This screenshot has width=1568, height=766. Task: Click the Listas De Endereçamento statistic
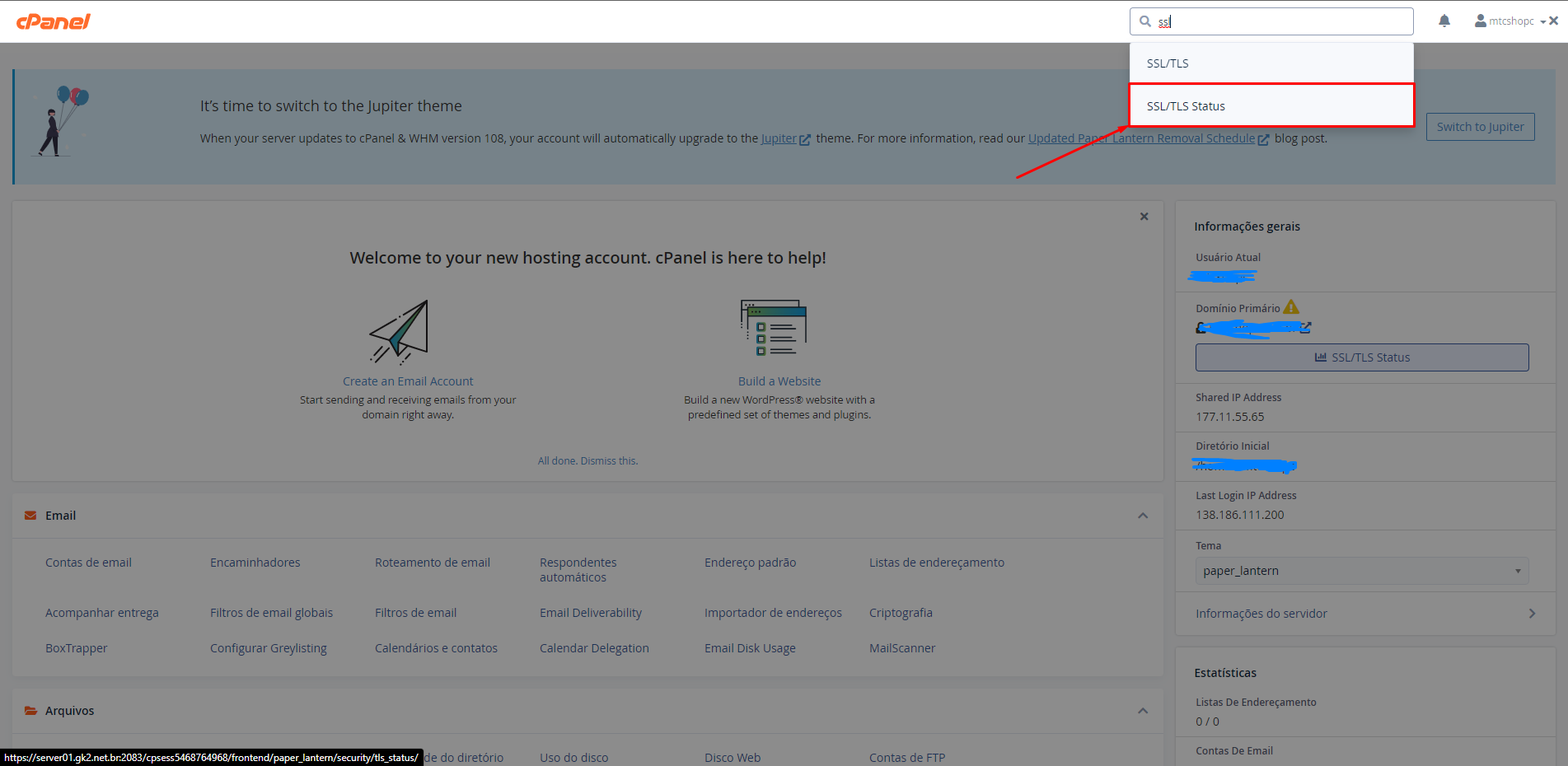click(1256, 703)
